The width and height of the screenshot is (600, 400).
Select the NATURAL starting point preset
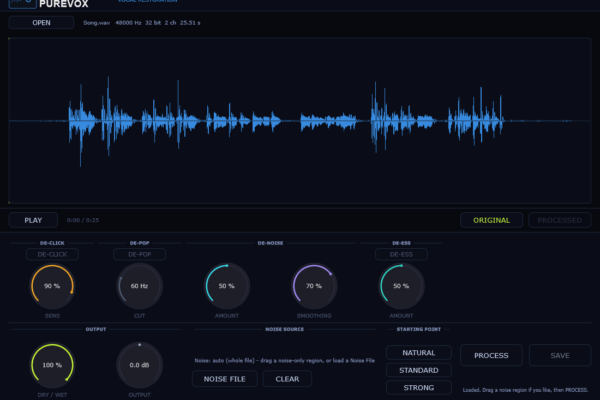(419, 353)
